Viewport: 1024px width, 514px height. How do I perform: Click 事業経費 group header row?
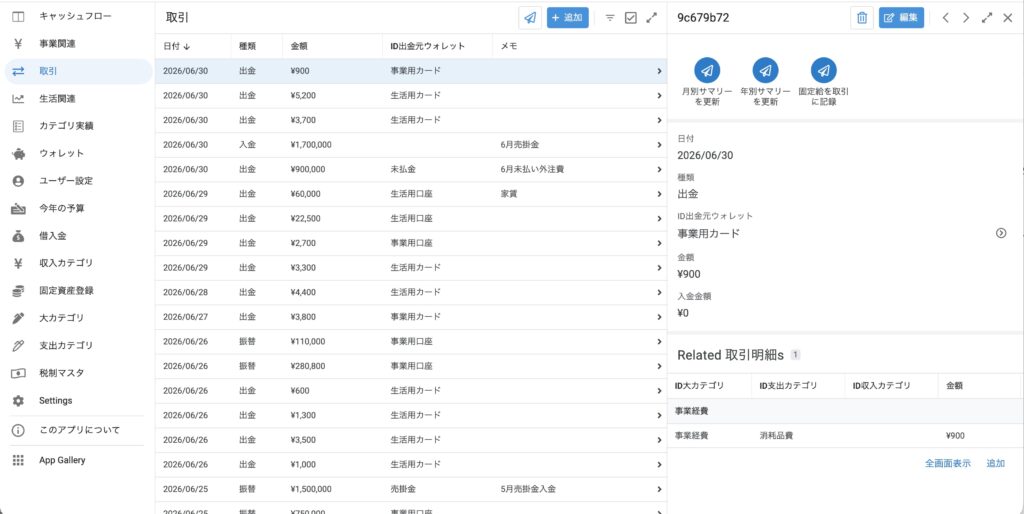845,411
